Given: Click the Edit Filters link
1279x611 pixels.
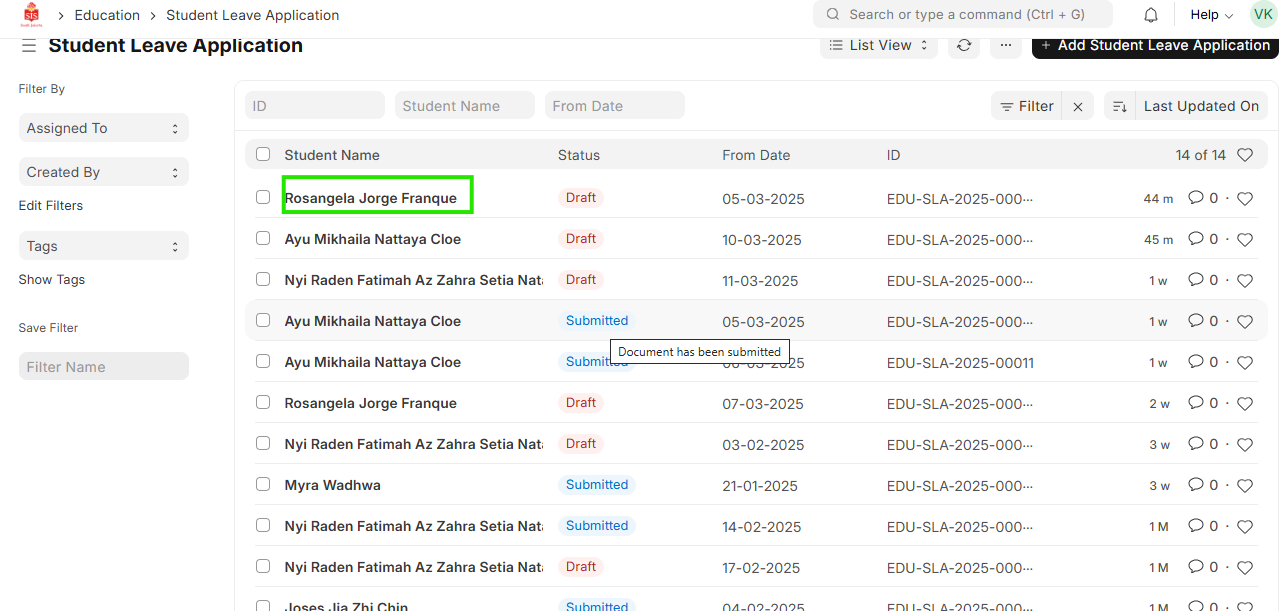Looking at the screenshot, I should click(x=51, y=205).
